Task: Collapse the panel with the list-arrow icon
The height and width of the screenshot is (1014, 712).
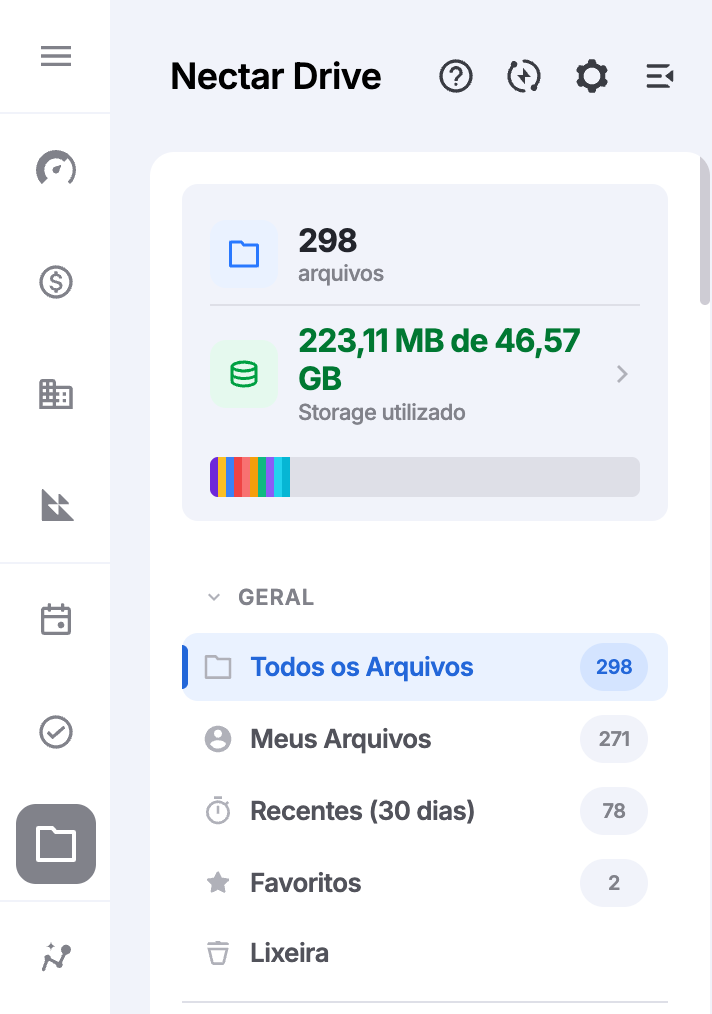Action: 660,76
